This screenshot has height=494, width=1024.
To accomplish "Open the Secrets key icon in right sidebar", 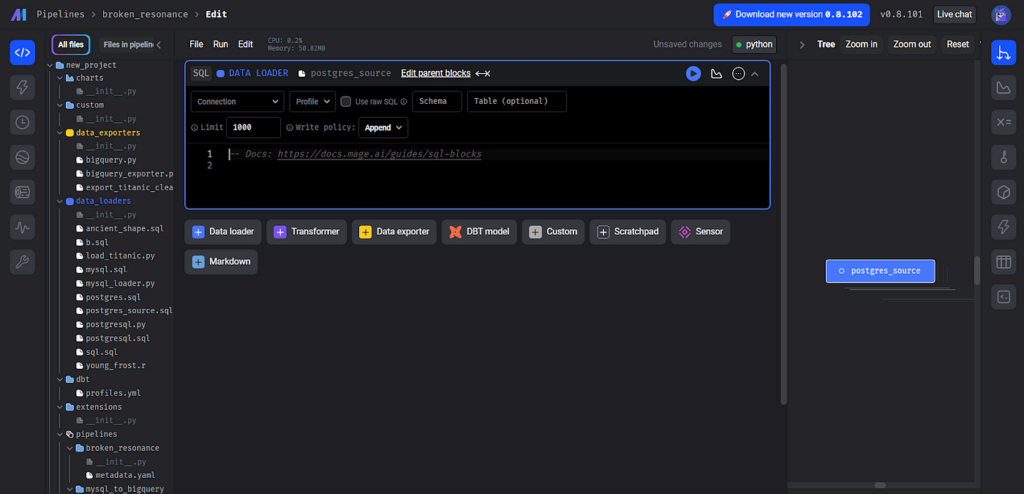I will (1003, 157).
